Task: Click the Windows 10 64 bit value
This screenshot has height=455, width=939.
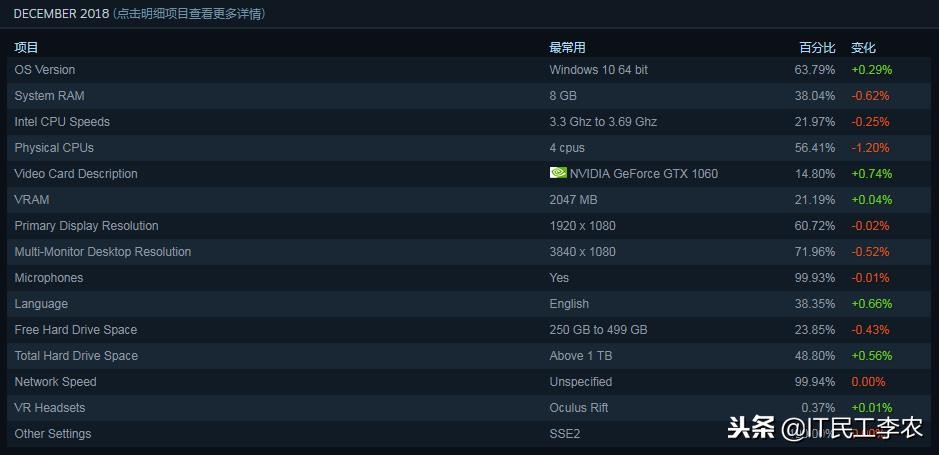Action: pyautogui.click(x=599, y=70)
